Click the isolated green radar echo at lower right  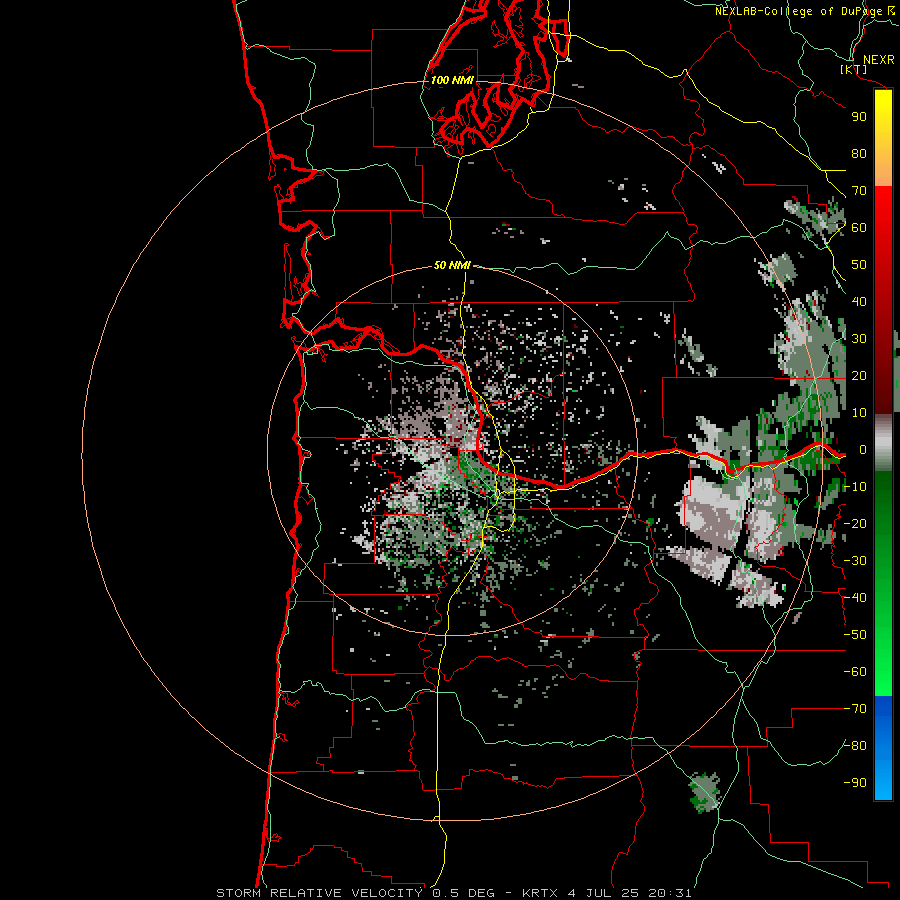(704, 793)
